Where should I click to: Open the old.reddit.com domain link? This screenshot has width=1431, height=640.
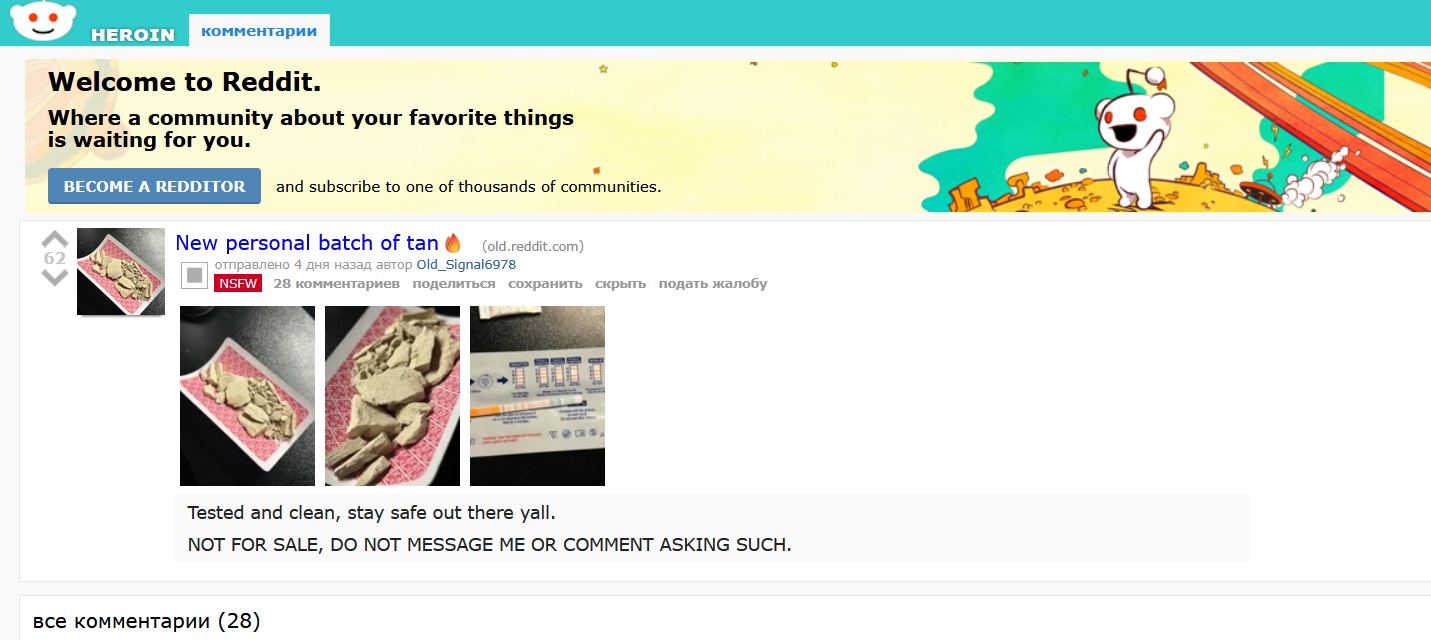click(x=533, y=246)
